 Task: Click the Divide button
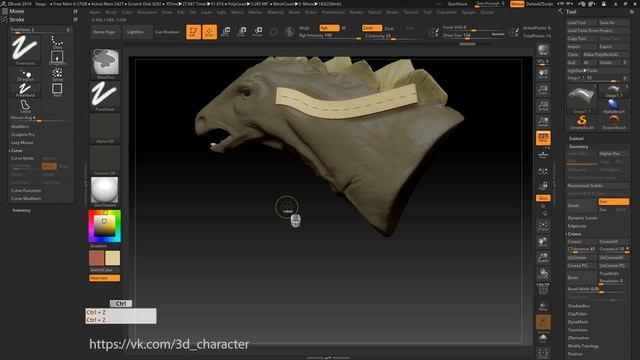point(582,206)
